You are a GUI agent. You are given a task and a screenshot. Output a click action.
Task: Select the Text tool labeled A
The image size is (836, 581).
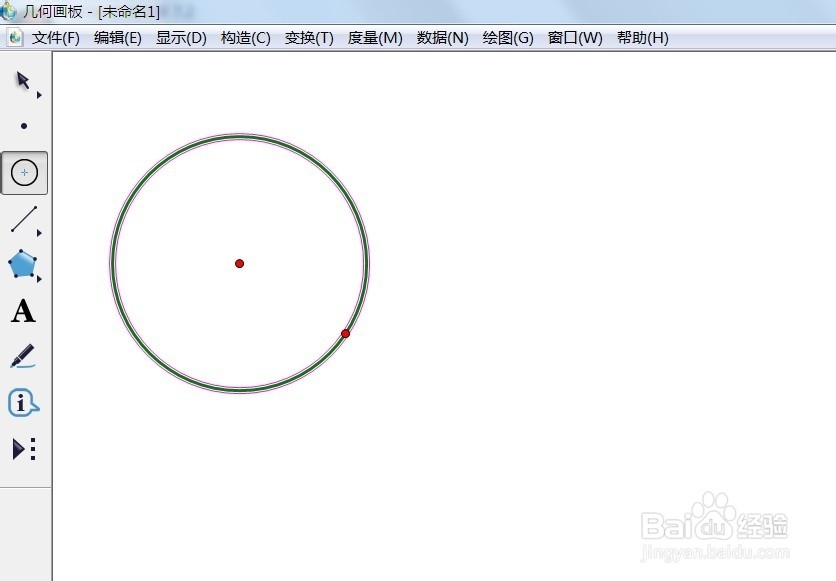point(23,311)
